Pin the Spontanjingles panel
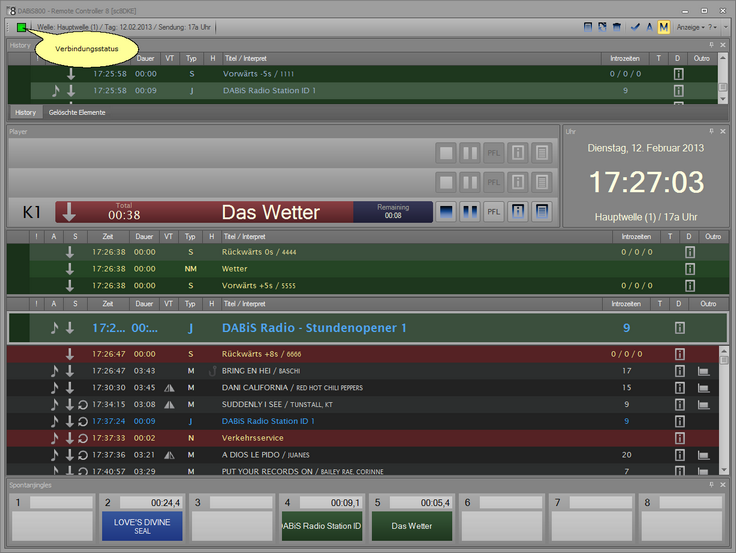The image size is (736, 553). pyautogui.click(x=712, y=485)
